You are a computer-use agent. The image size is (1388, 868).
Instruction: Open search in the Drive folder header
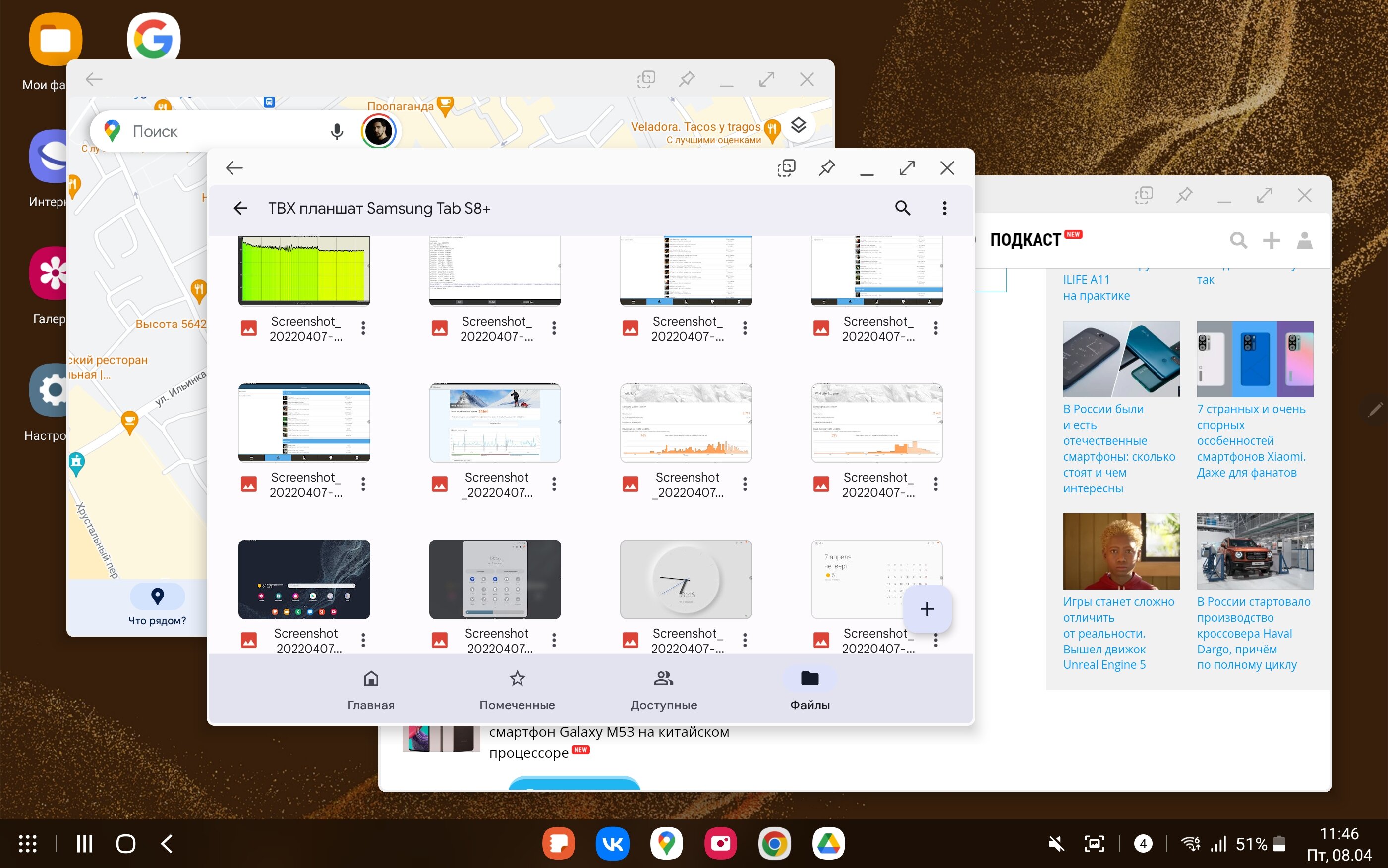902,208
